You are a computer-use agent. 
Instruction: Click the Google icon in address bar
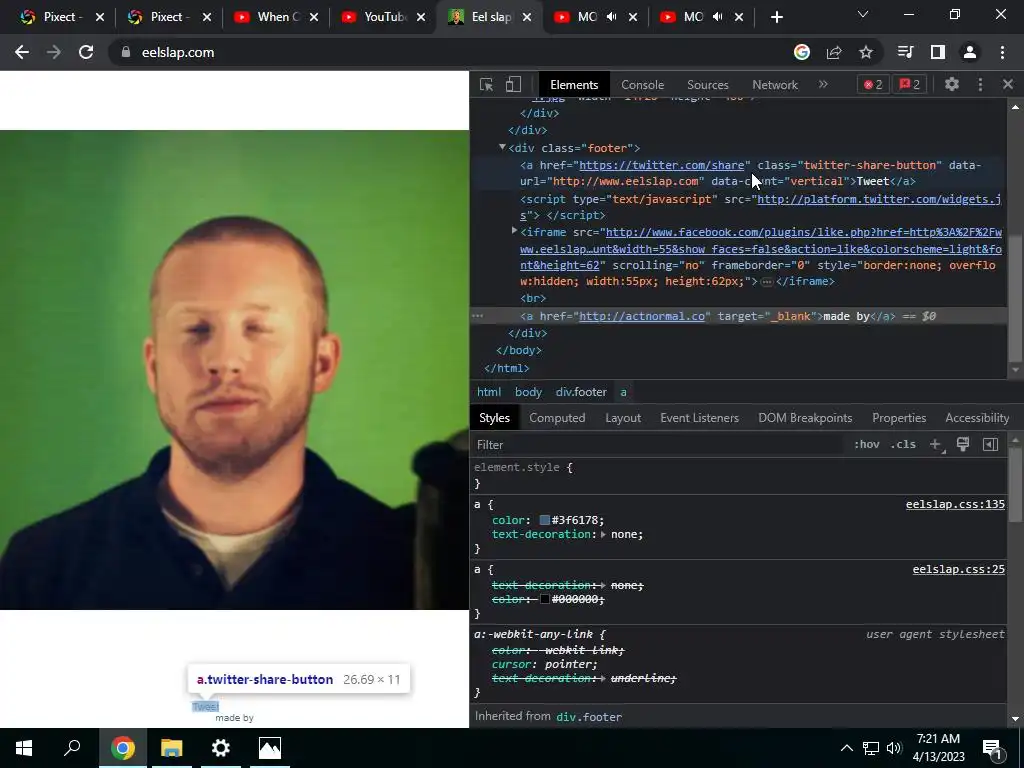pos(801,52)
